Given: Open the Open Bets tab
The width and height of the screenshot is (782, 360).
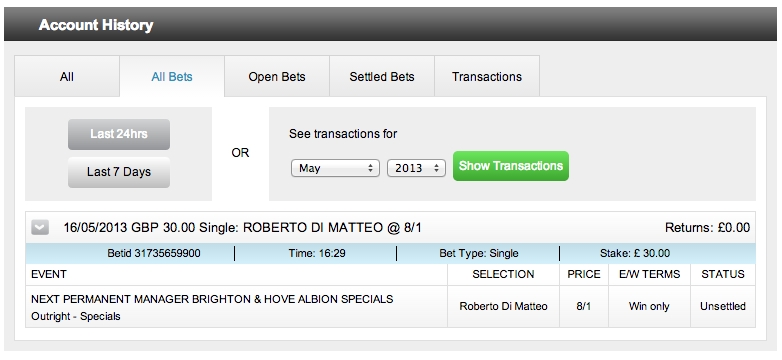Looking at the screenshot, I should pyautogui.click(x=277, y=76).
